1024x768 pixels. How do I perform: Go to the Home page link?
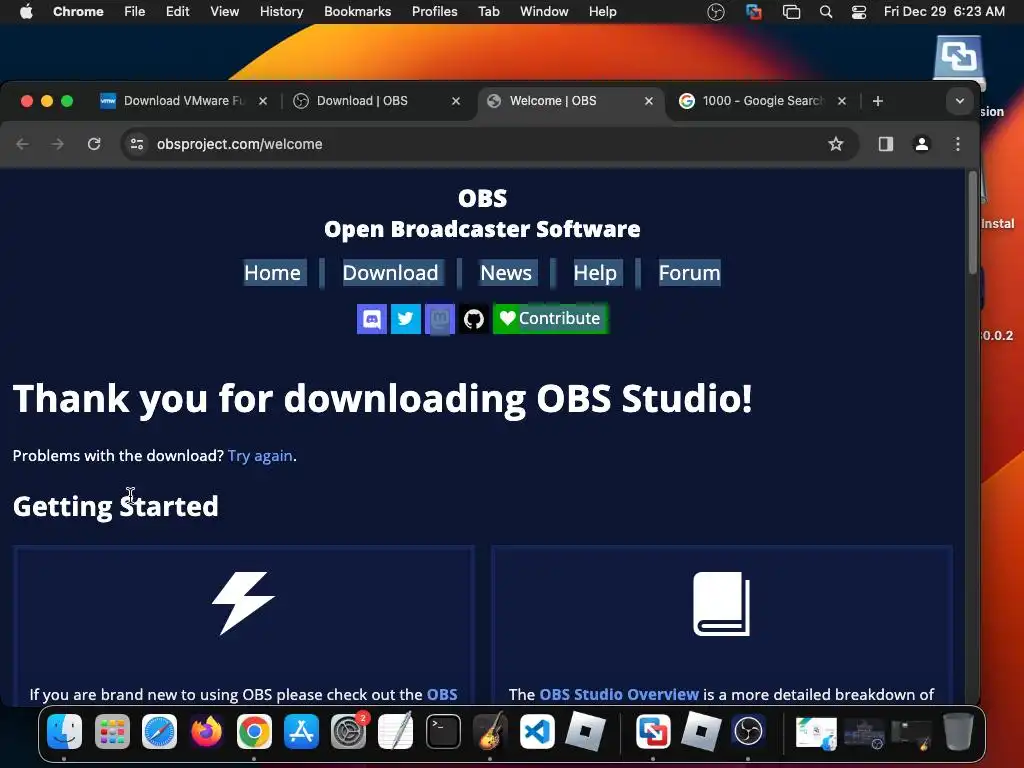pyautogui.click(x=272, y=272)
